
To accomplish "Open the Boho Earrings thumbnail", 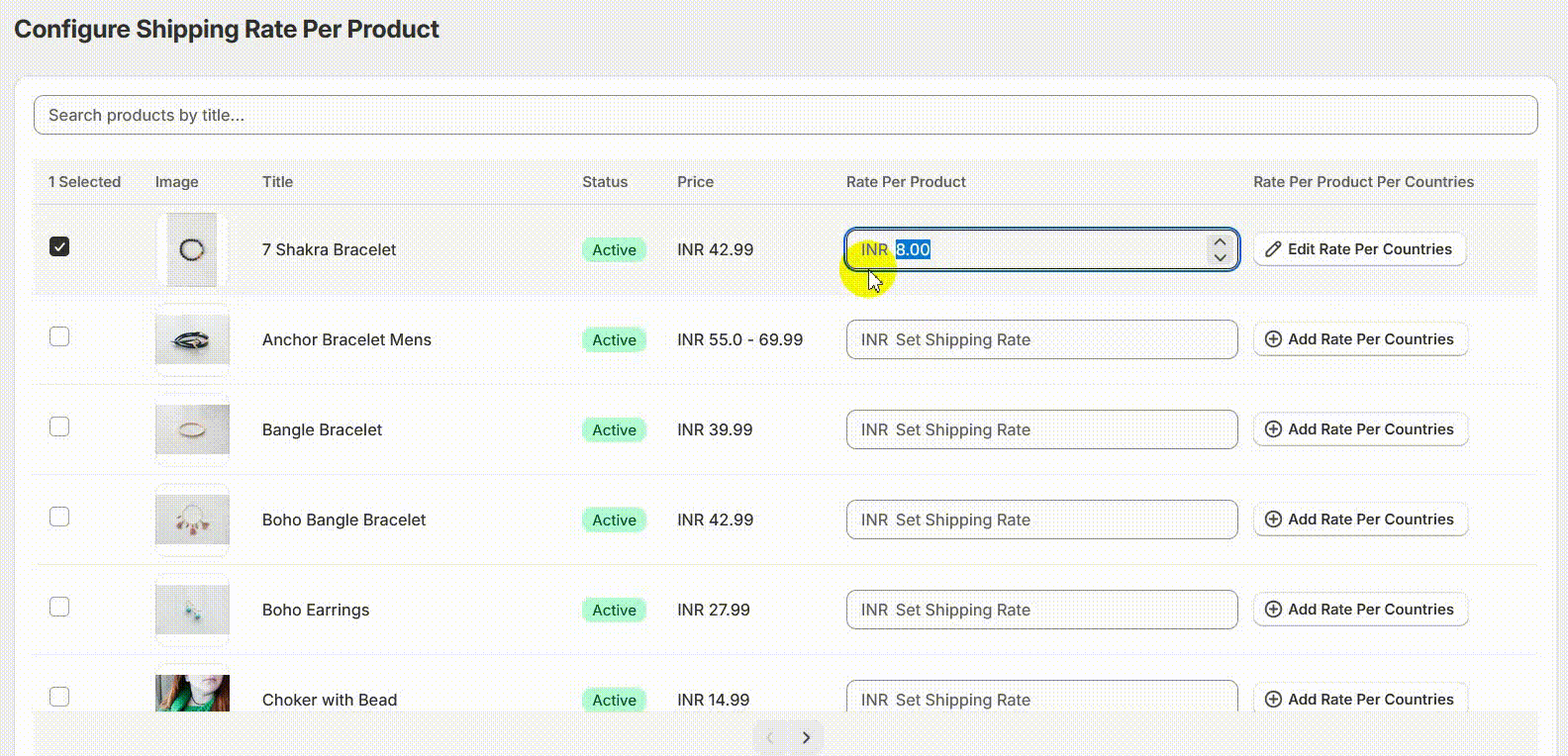I will pyautogui.click(x=192, y=610).
